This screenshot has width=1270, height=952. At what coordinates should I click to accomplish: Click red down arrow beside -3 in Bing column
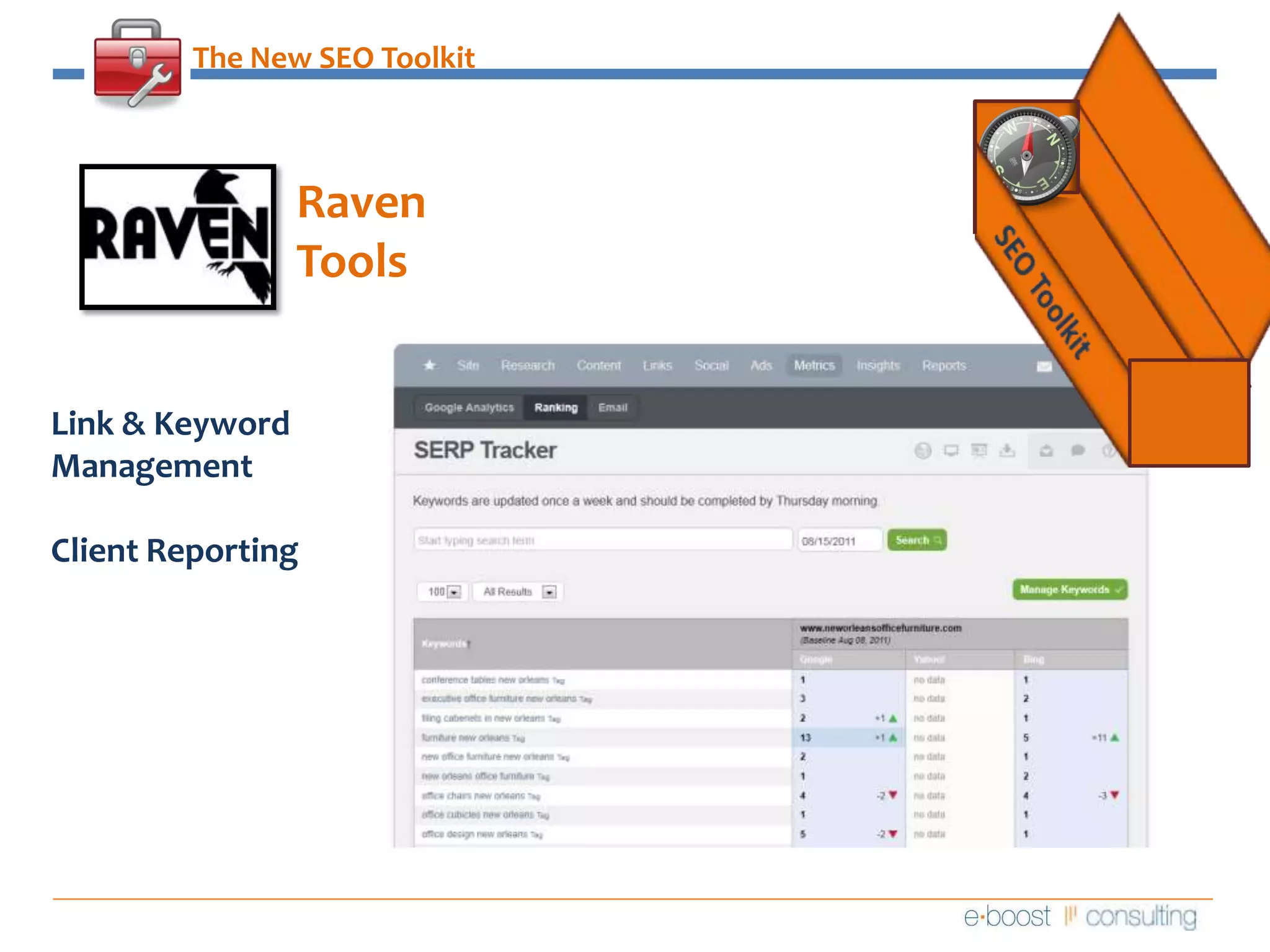(x=1115, y=795)
